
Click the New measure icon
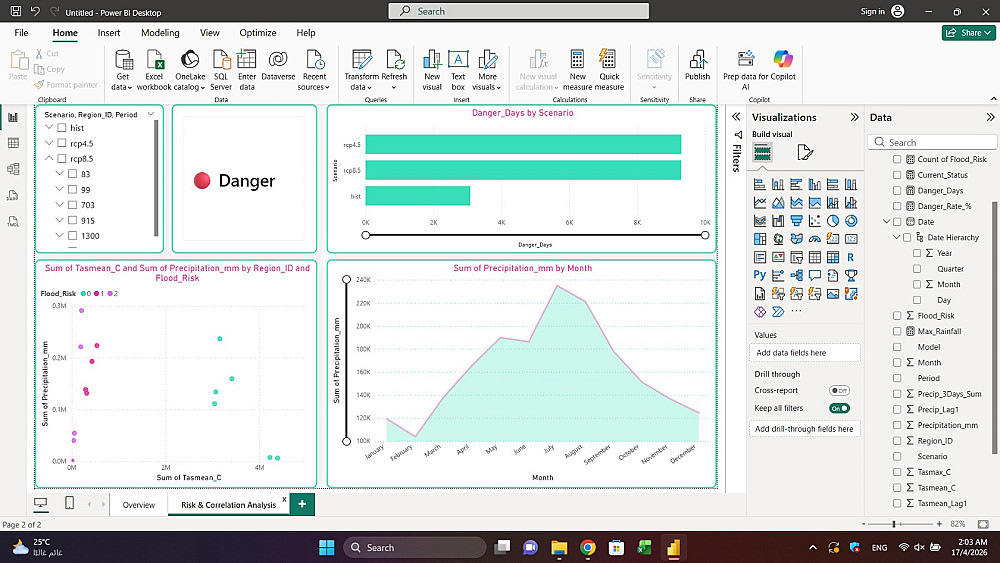point(577,60)
